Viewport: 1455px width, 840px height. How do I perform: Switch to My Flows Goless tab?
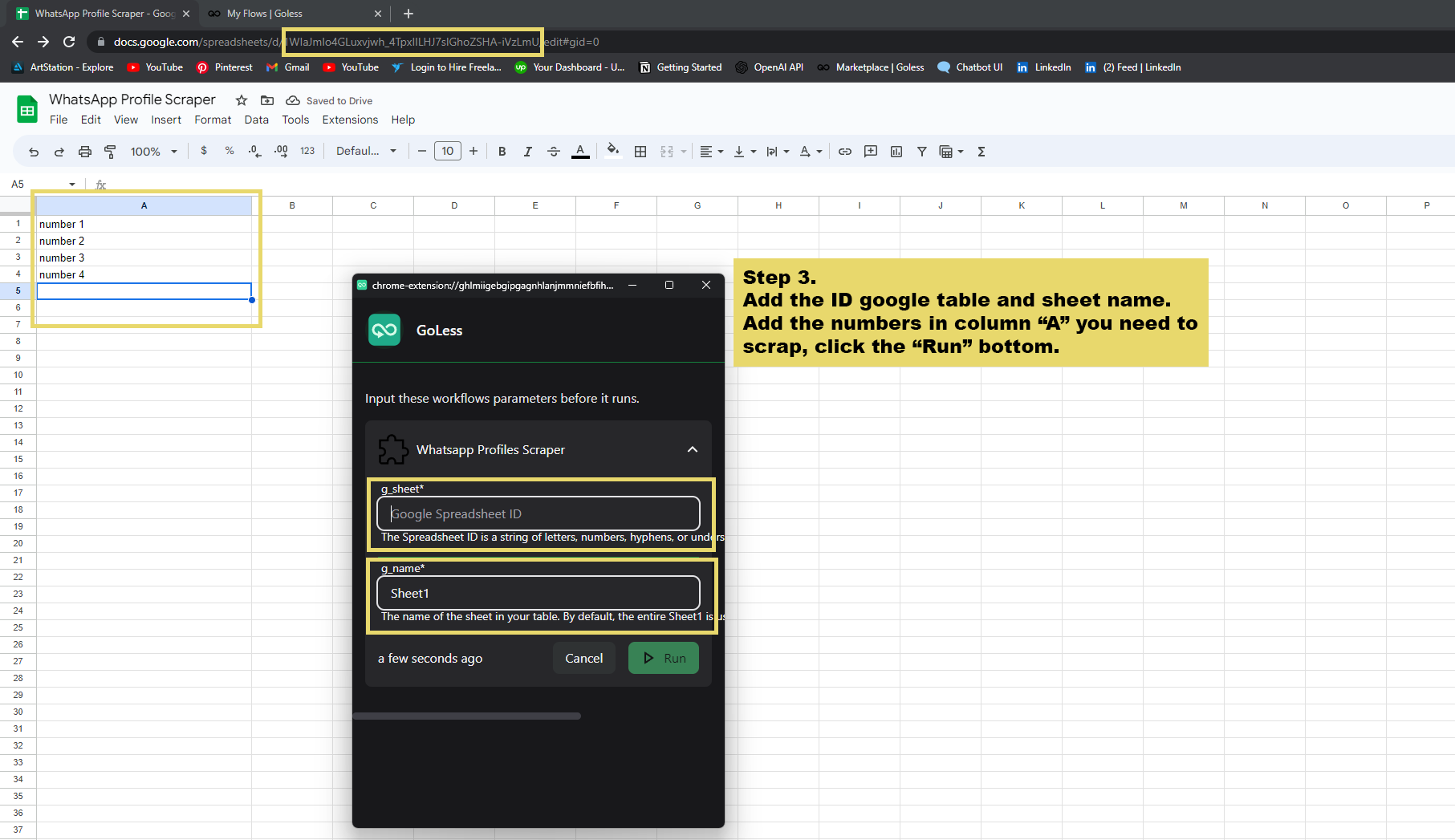coord(294,14)
